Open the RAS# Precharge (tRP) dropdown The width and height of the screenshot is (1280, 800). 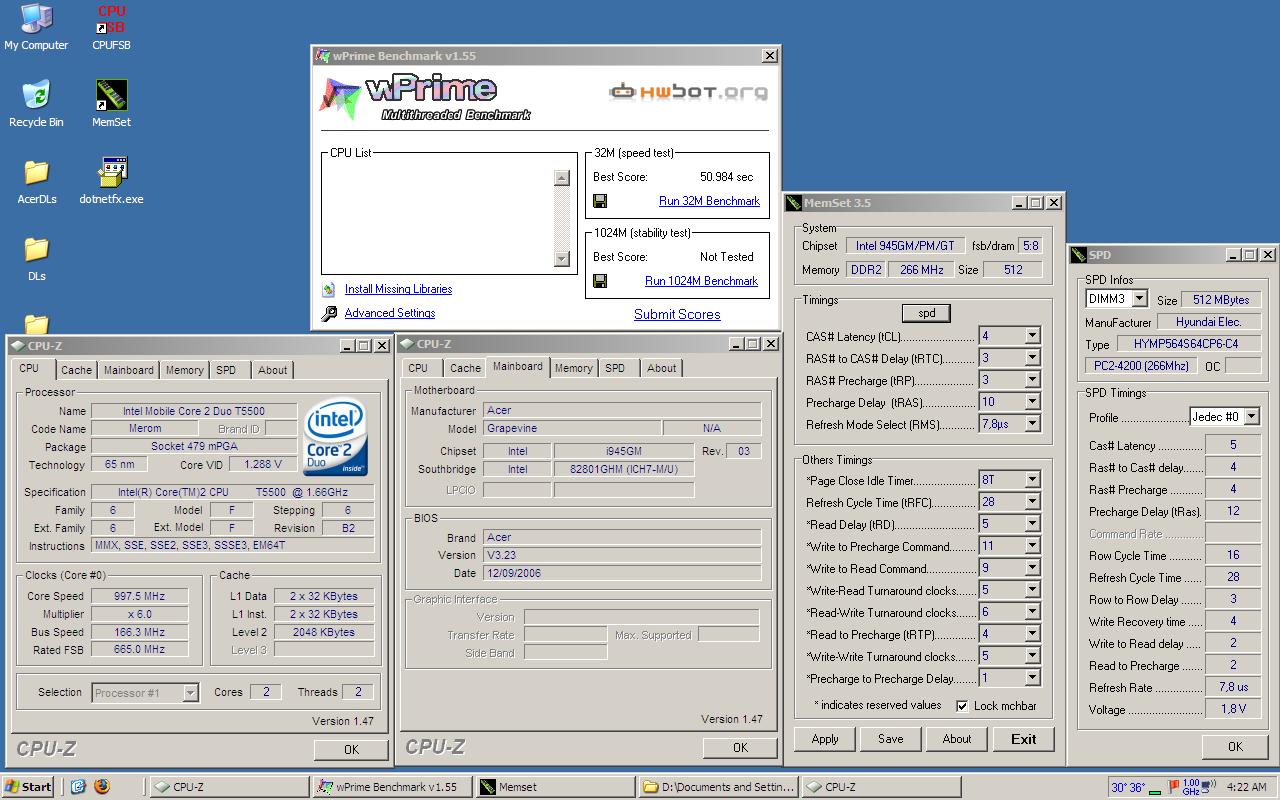click(1032, 380)
